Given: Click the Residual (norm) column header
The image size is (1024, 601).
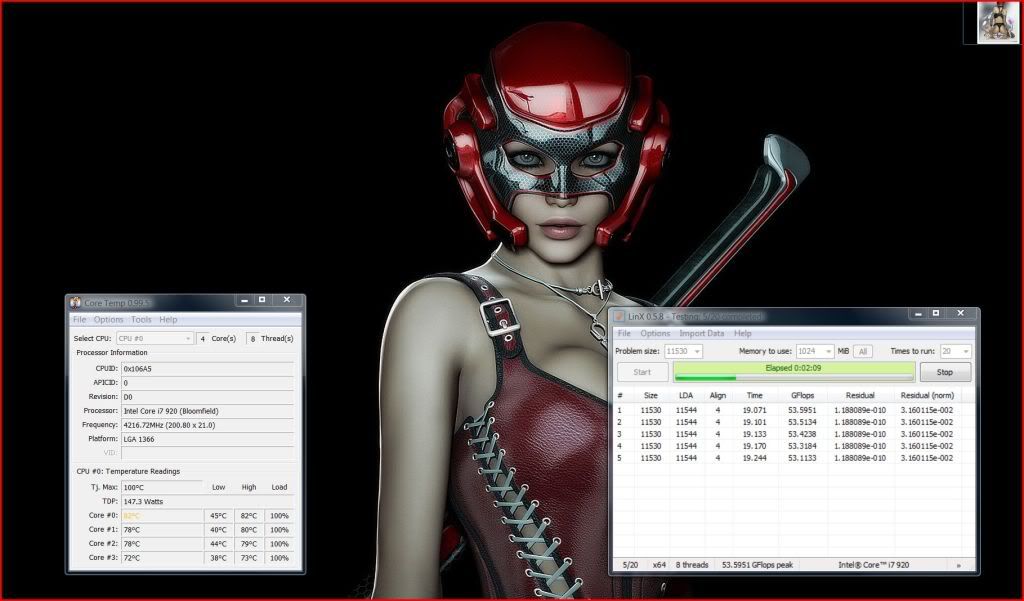Looking at the screenshot, I should coord(926,395).
